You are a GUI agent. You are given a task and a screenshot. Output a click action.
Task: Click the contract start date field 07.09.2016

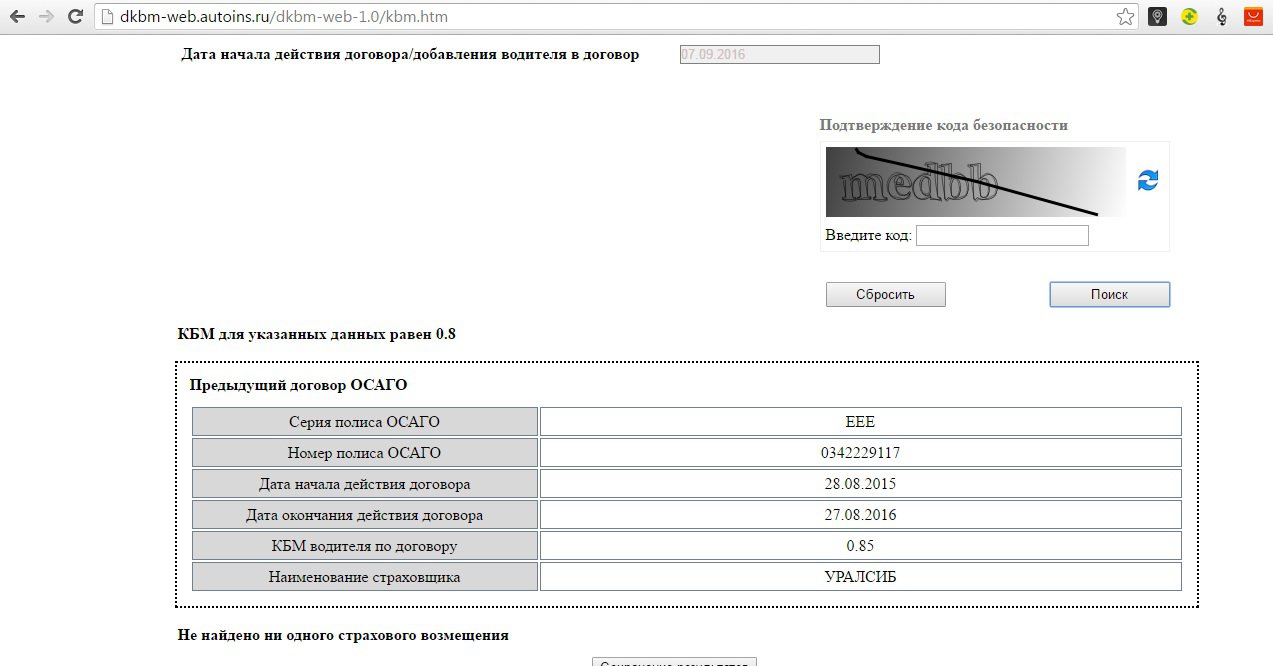tap(779, 55)
